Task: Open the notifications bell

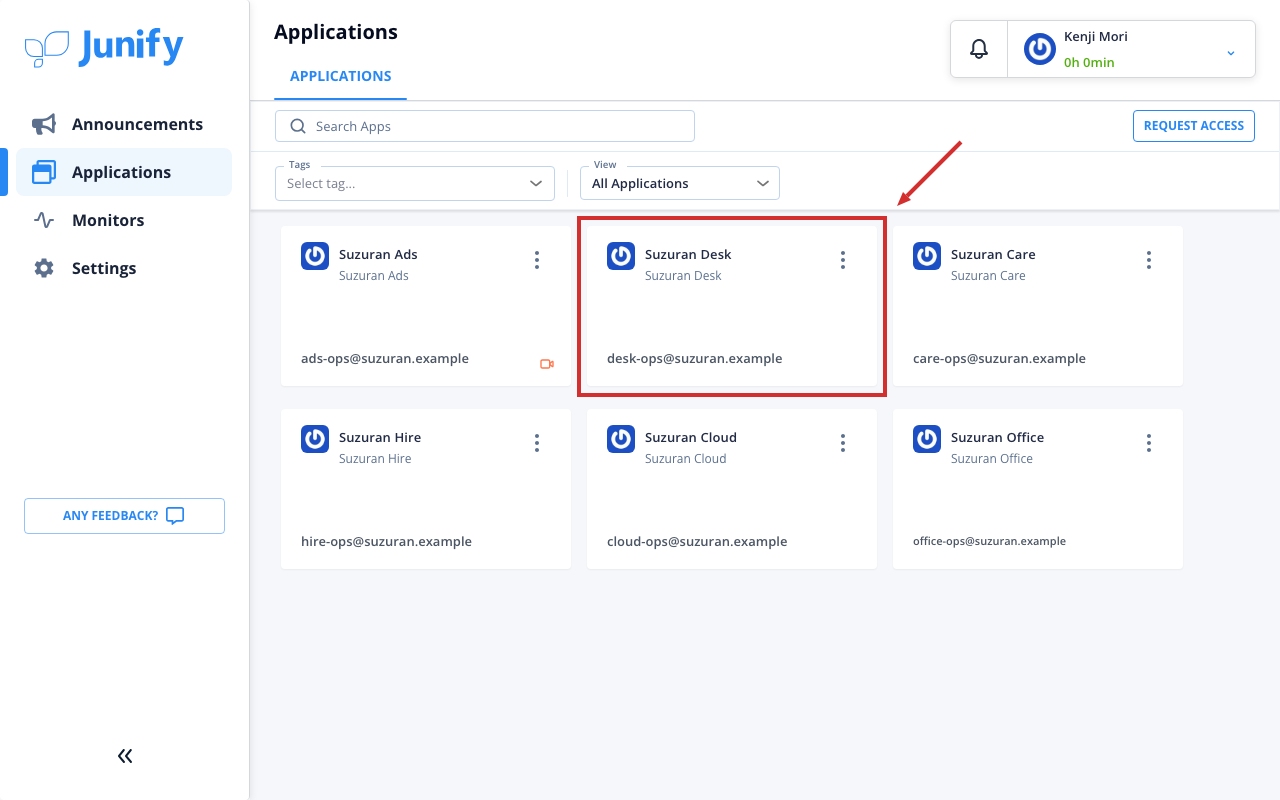Action: [x=979, y=48]
